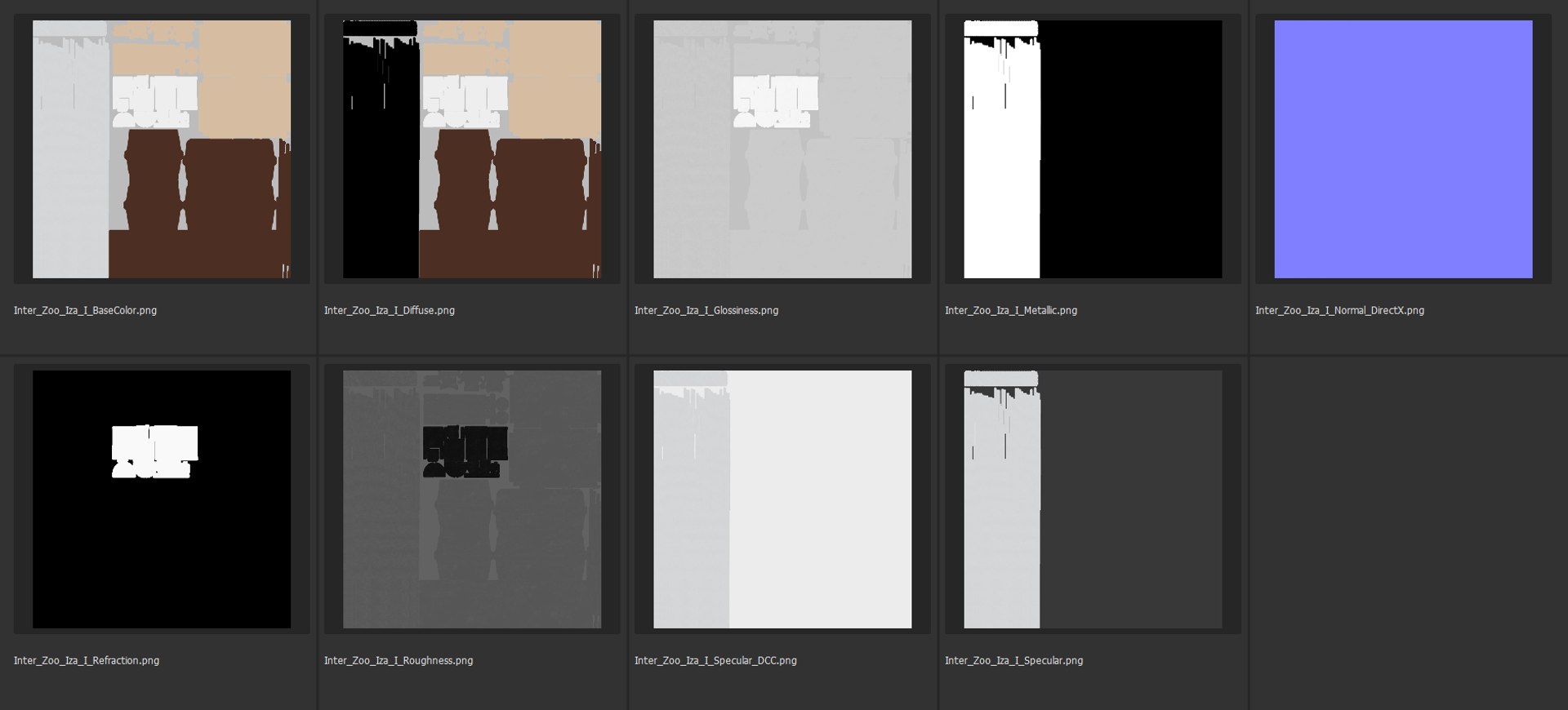
Task: Click the empty grid cell beside Specular.png
Action: coord(1408,533)
